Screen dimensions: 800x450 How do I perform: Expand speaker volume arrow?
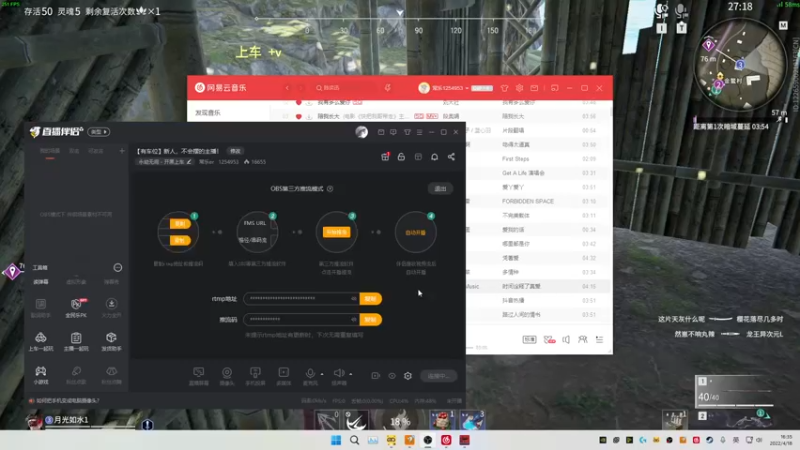[351, 374]
